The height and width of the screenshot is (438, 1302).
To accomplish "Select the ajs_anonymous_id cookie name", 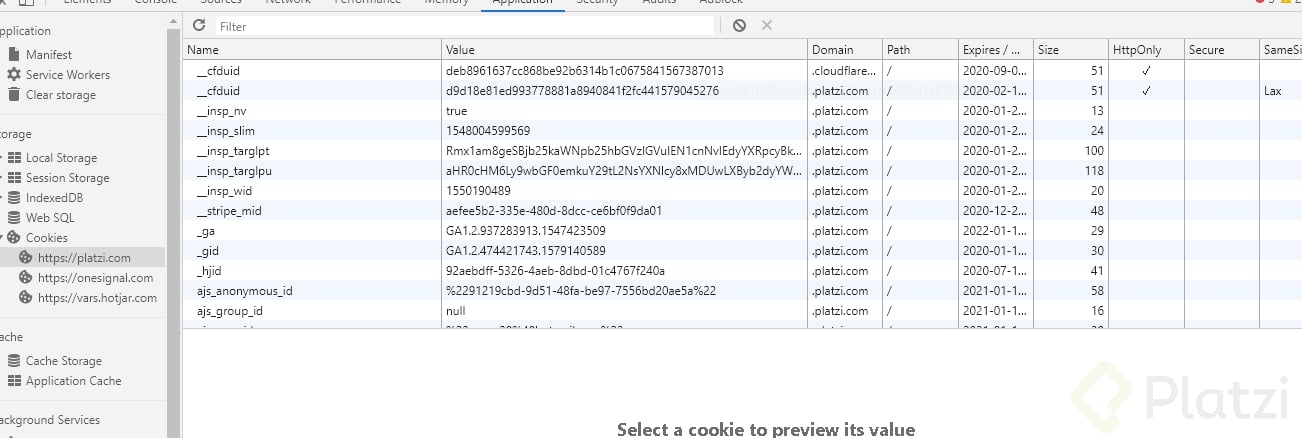I will (244, 291).
